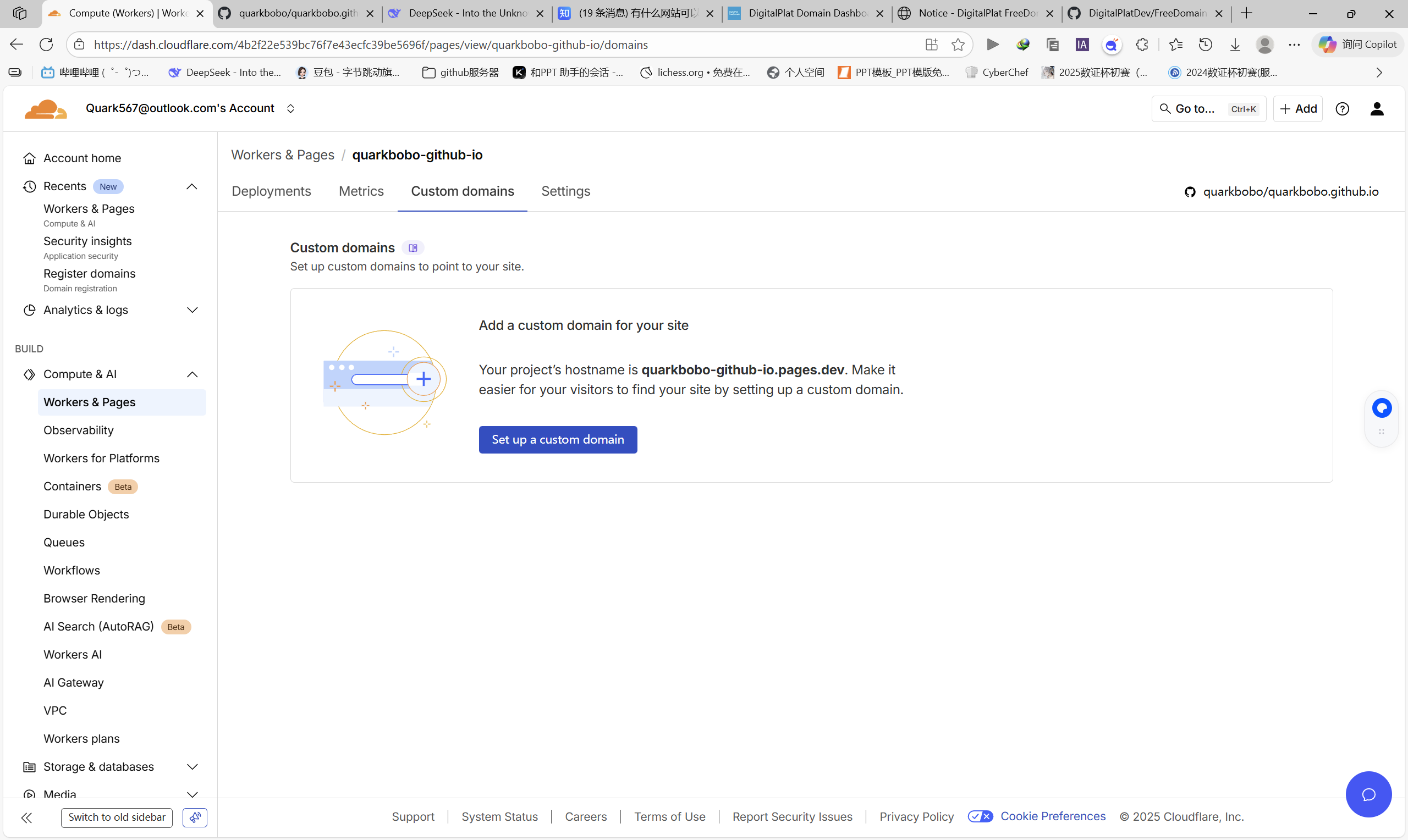This screenshot has height=840, width=1408.
Task: Collapse sidebar with double chevron icon
Action: point(26,817)
